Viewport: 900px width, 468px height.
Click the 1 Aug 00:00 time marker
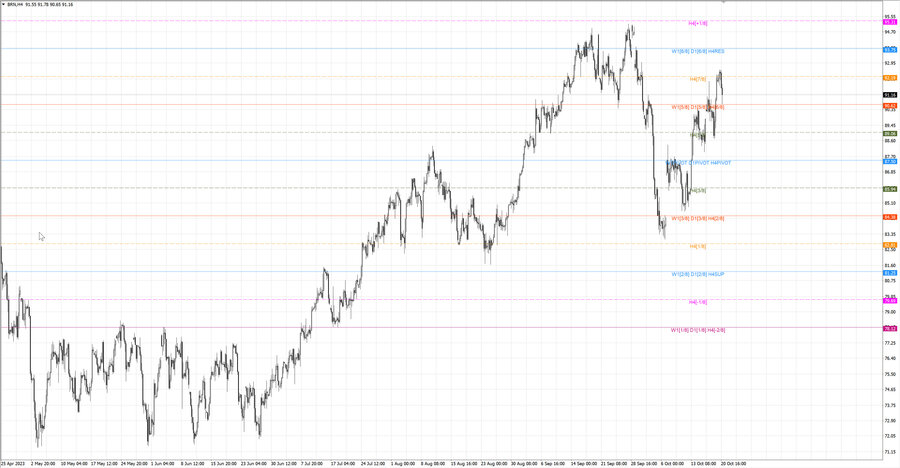402,463
